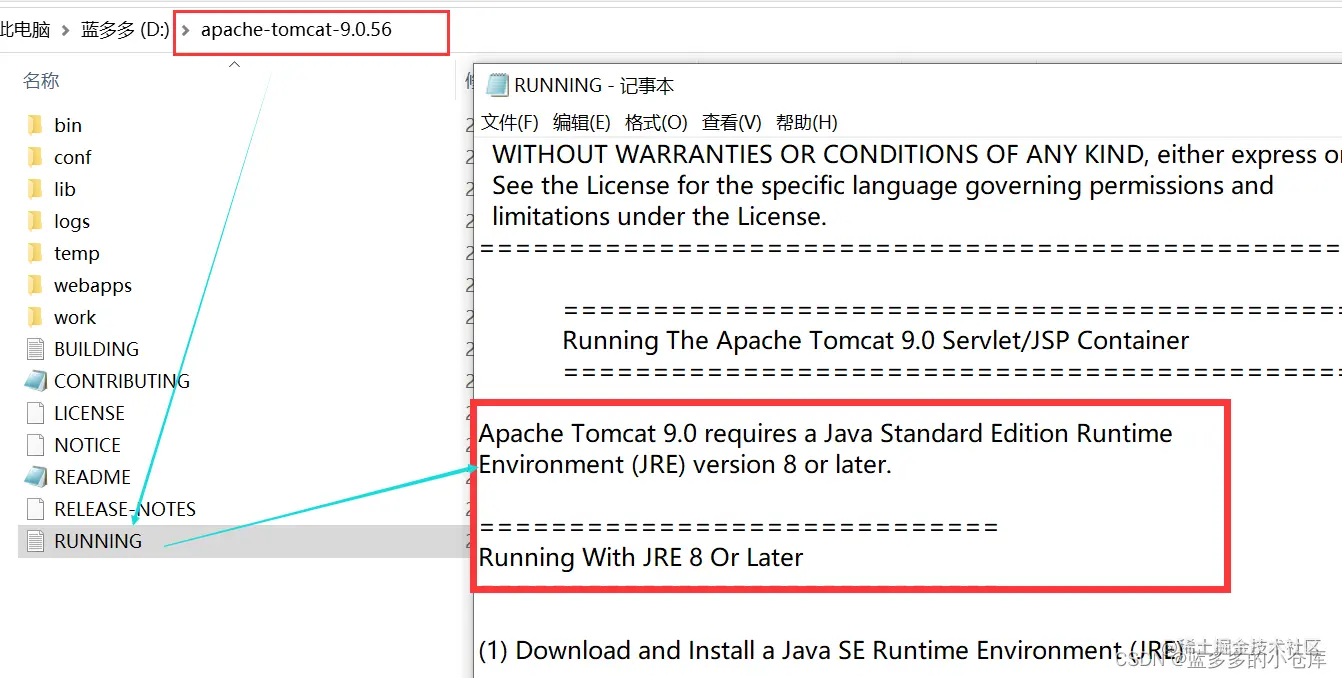The height and width of the screenshot is (678, 1342).
Task: Click the CONTRIBUTING file icon
Action: click(36, 381)
